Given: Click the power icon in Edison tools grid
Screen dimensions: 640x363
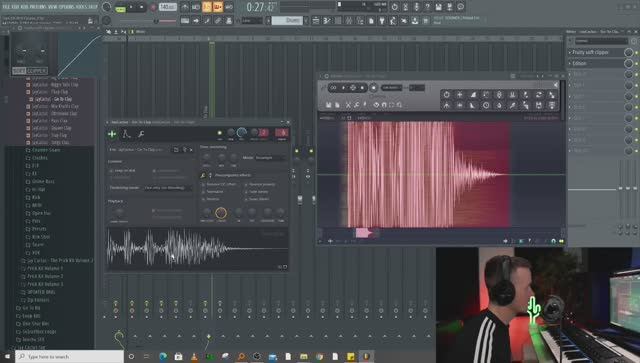Looking at the screenshot, I should [x=447, y=94].
